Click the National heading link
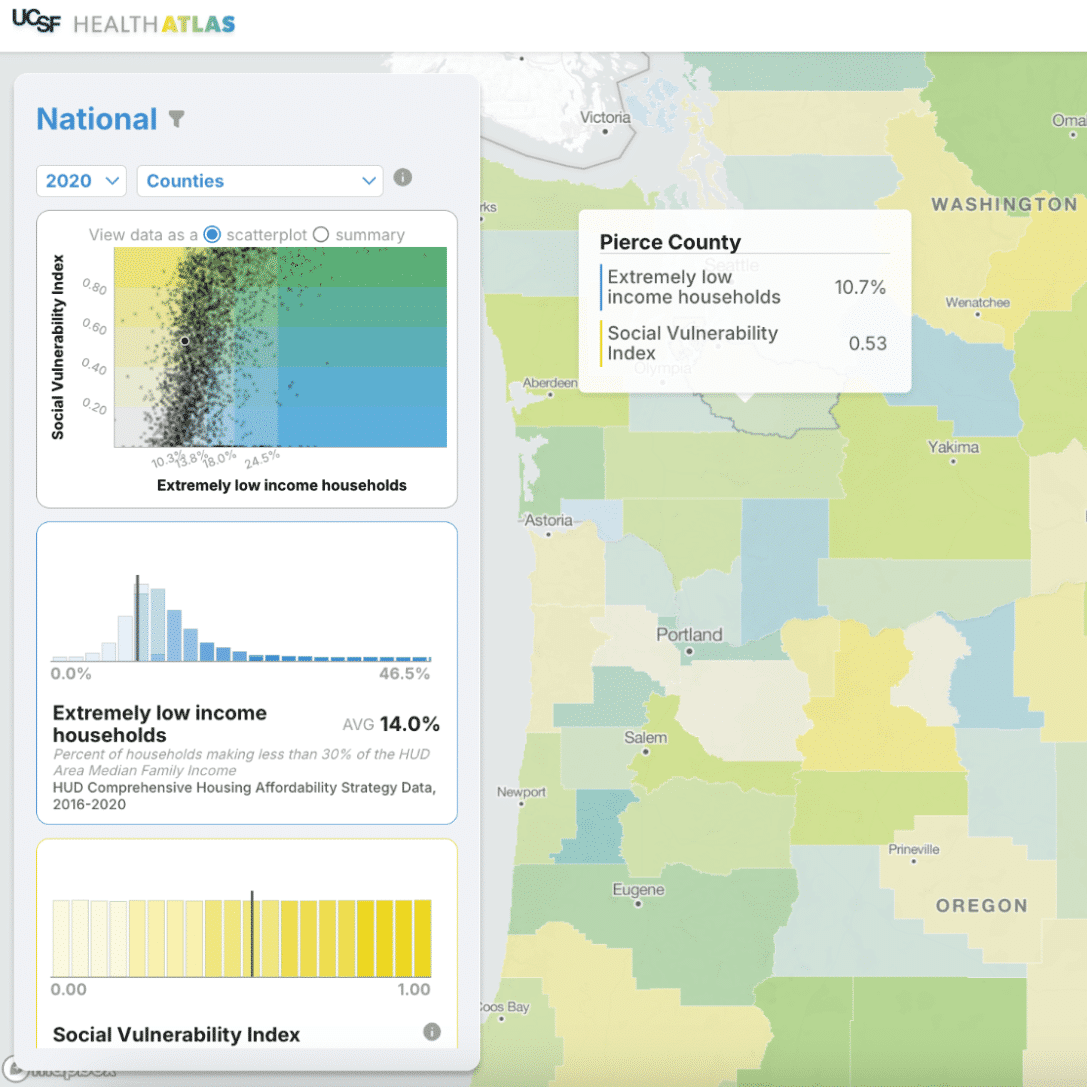This screenshot has width=1087, height=1088. 97,119
